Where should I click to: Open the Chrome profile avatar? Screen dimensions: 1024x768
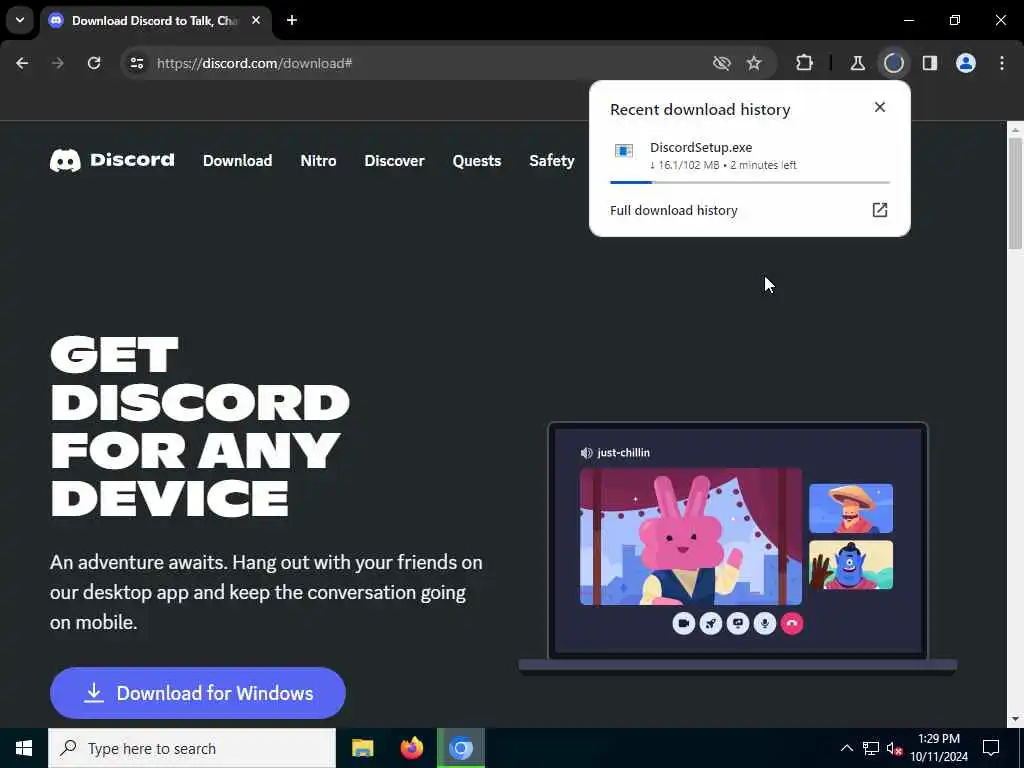(966, 63)
